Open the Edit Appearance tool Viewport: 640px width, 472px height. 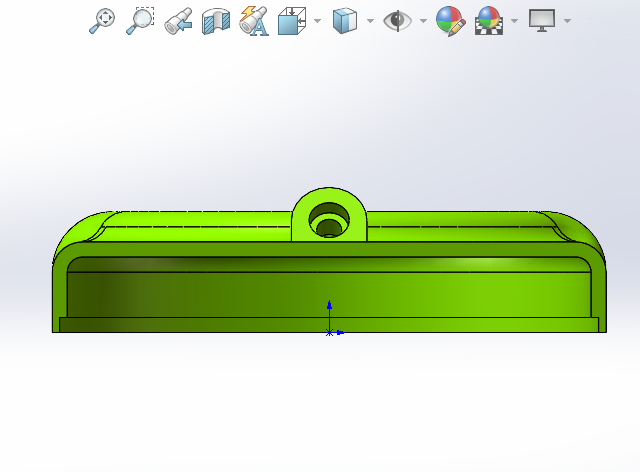(x=451, y=21)
